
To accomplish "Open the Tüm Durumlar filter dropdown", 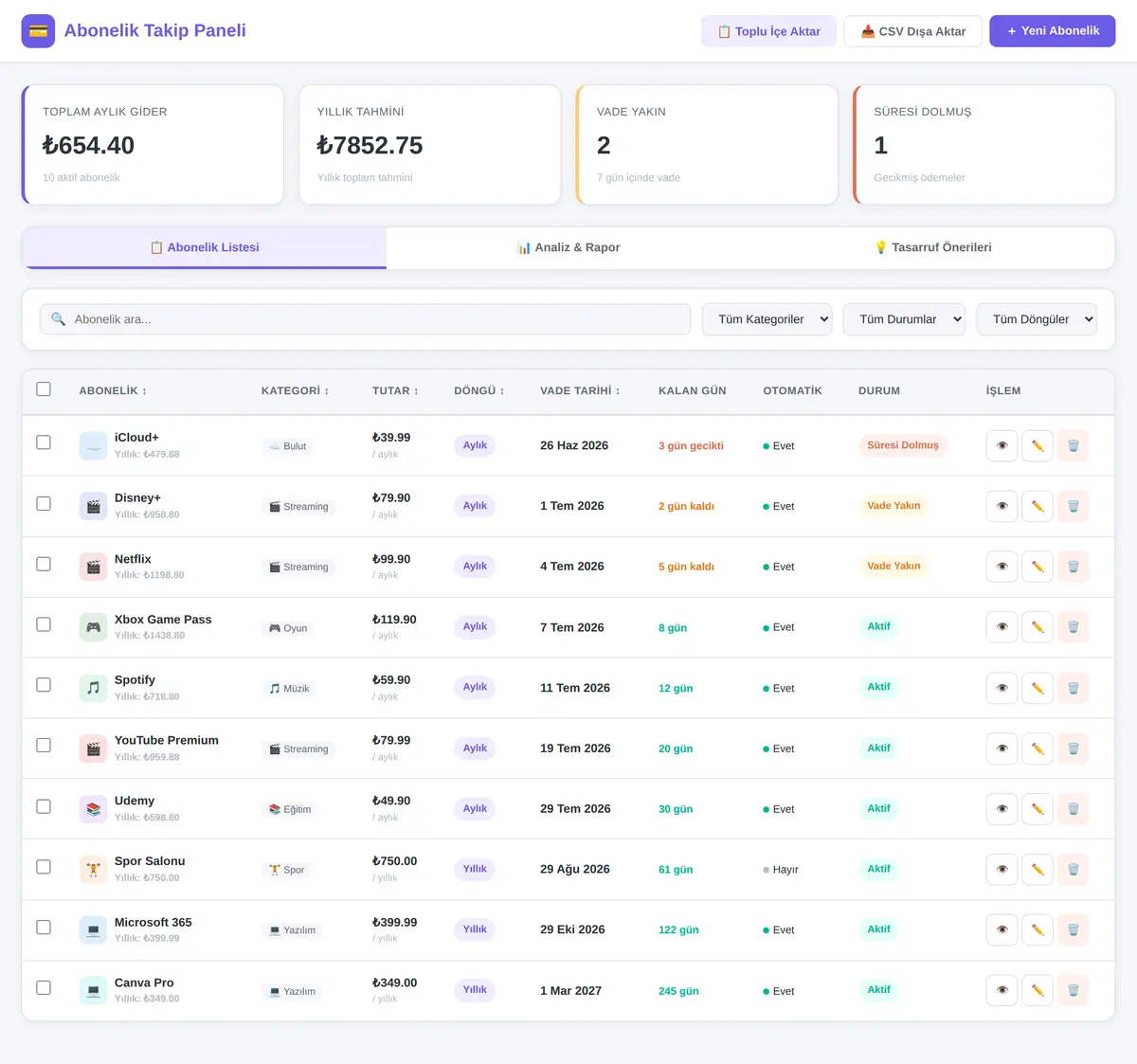I will click(904, 319).
